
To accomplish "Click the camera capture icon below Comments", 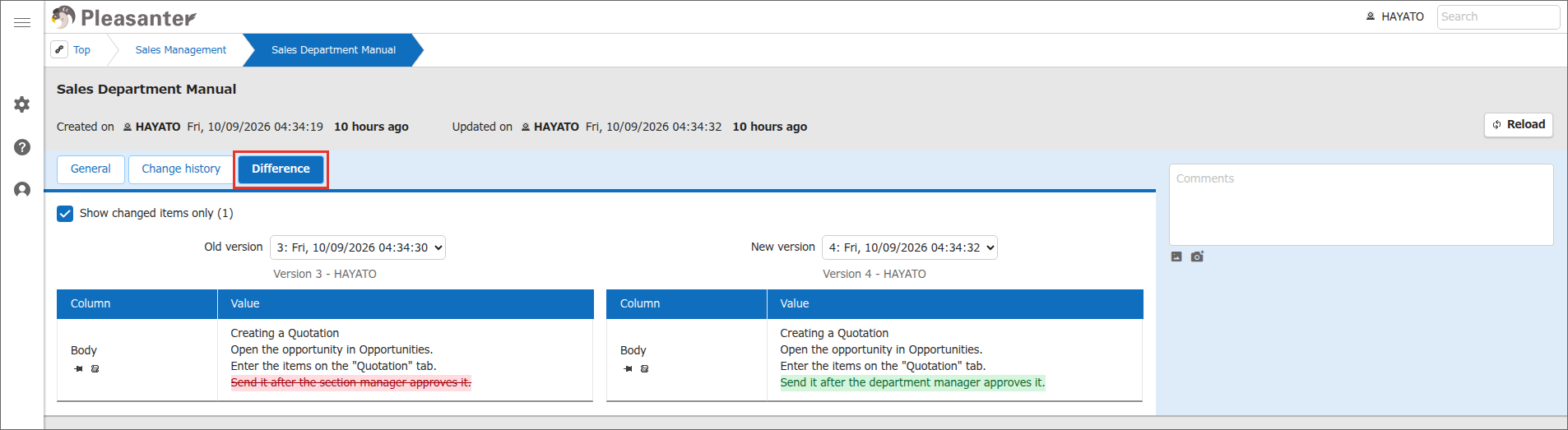I will pos(1197,257).
